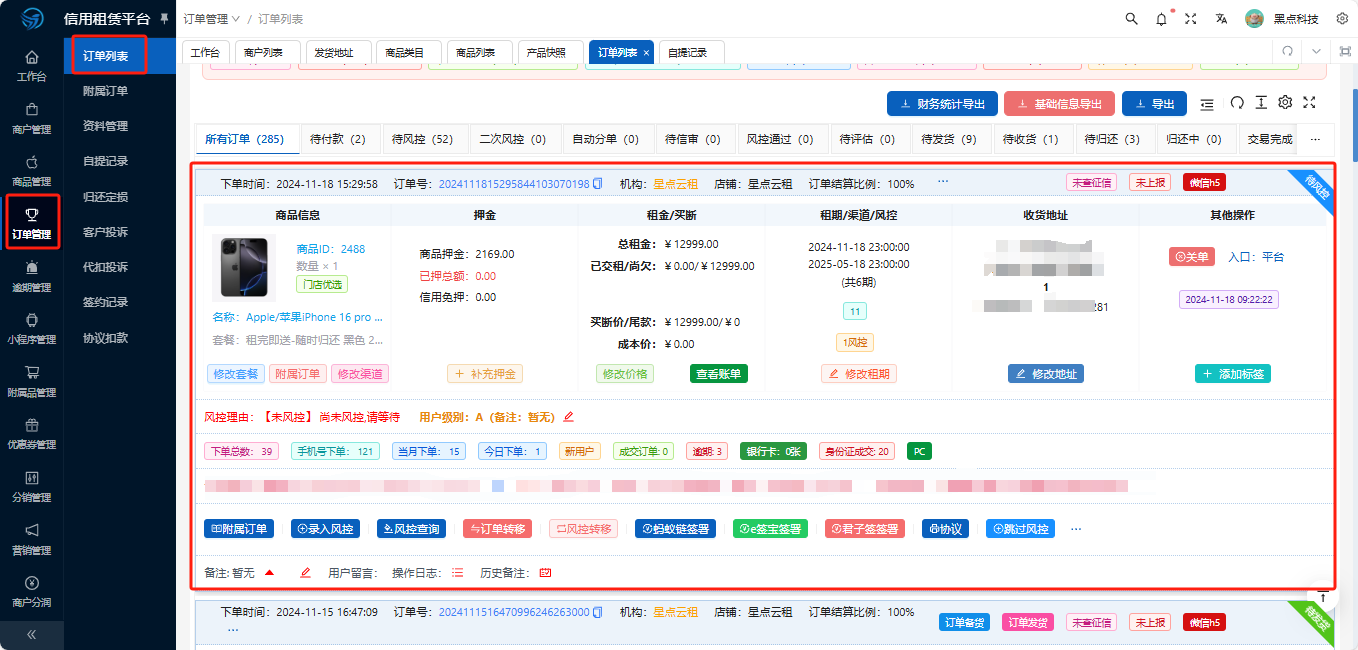This screenshot has width=1358, height=650.
Task: Click the scroll-to-top arrow button
Action: click(1322, 596)
